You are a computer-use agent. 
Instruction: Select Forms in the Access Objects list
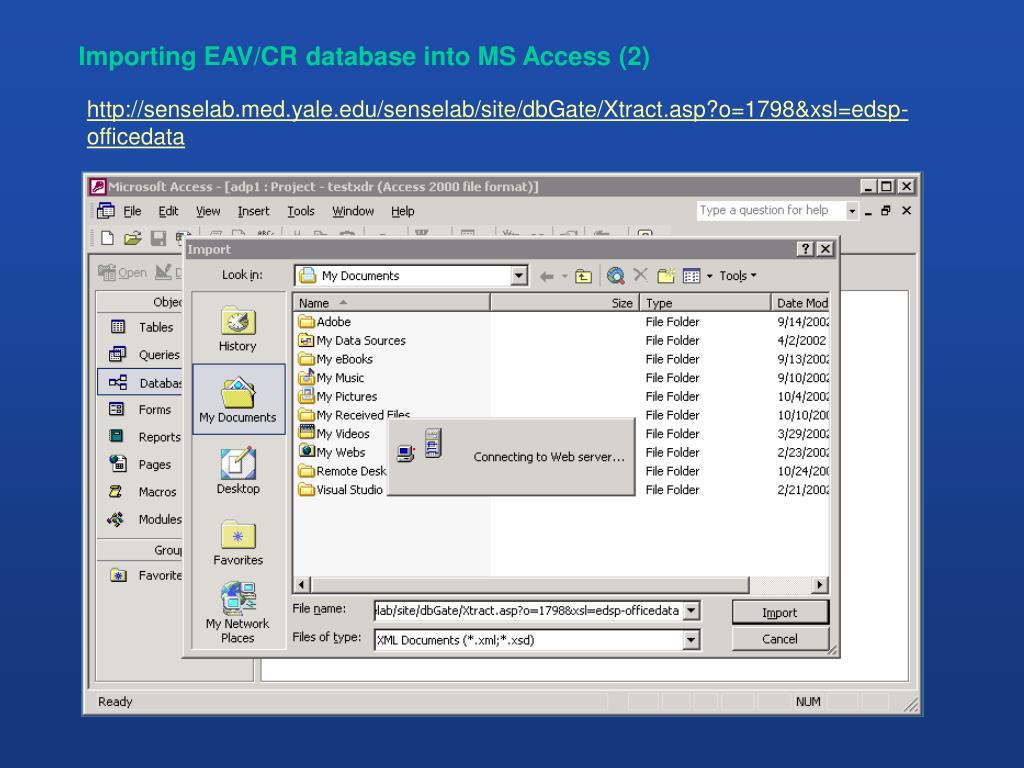[x=142, y=409]
